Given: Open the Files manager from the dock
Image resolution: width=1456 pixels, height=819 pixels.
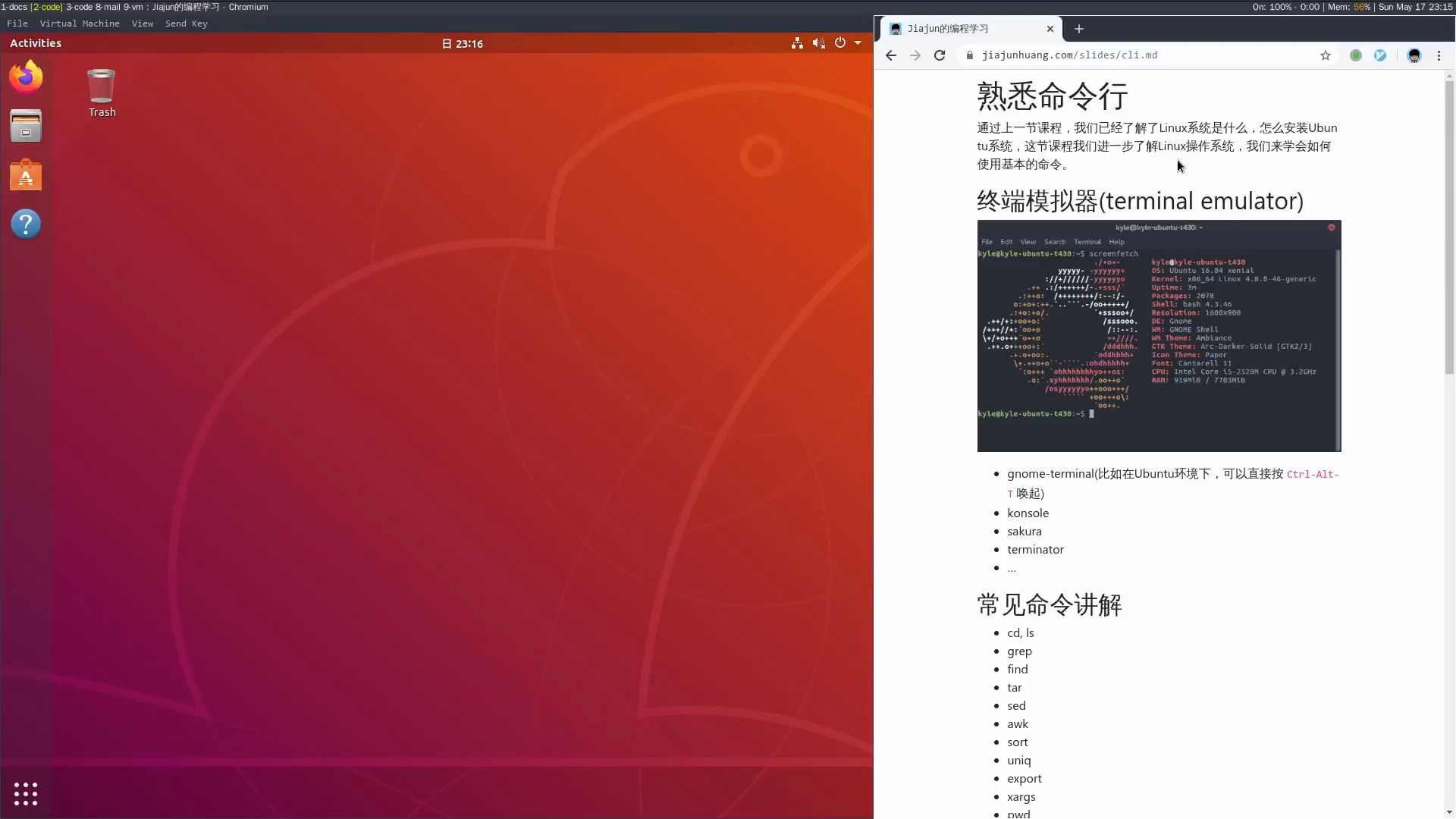Looking at the screenshot, I should pos(26,126).
